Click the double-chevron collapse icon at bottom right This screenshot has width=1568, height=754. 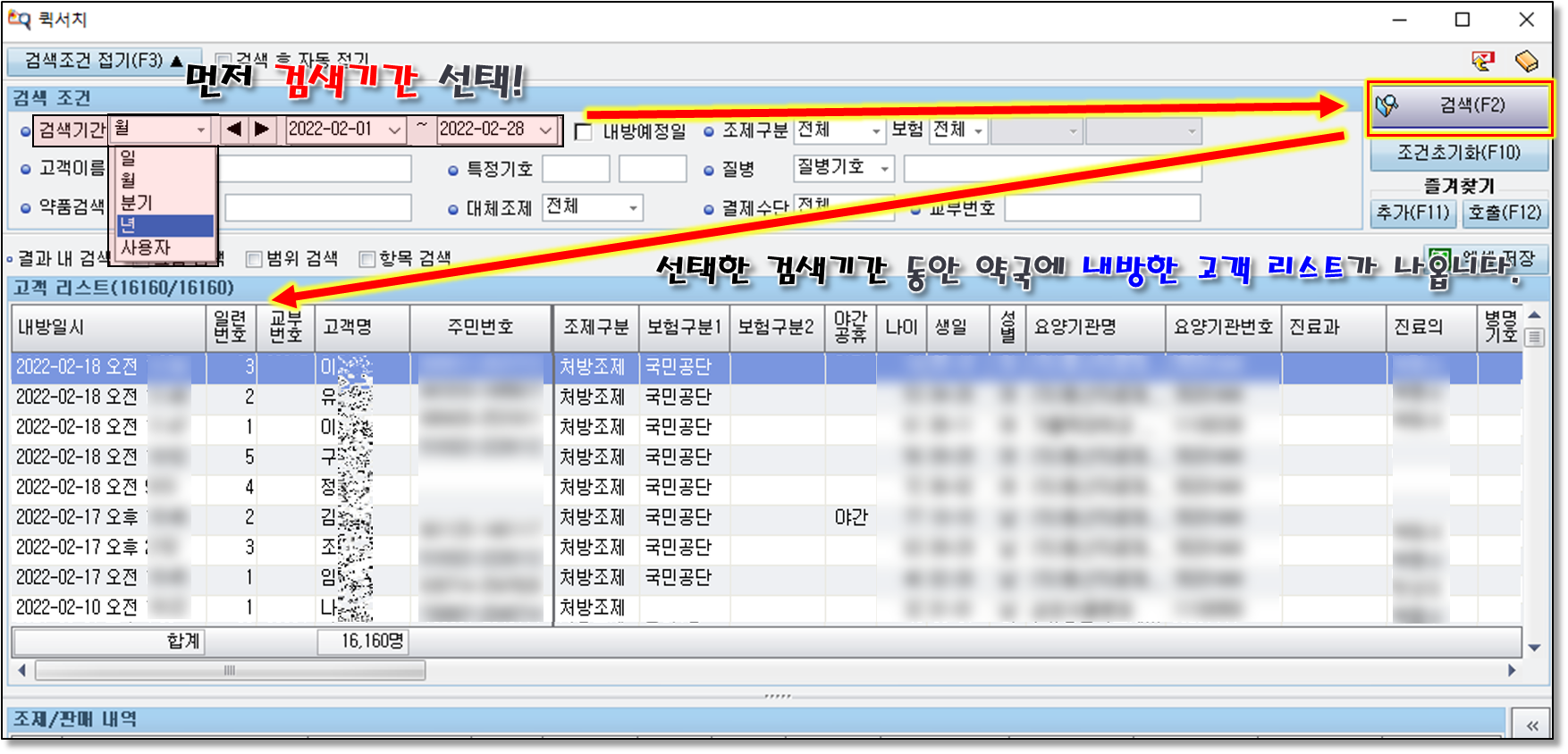pyautogui.click(x=1532, y=725)
